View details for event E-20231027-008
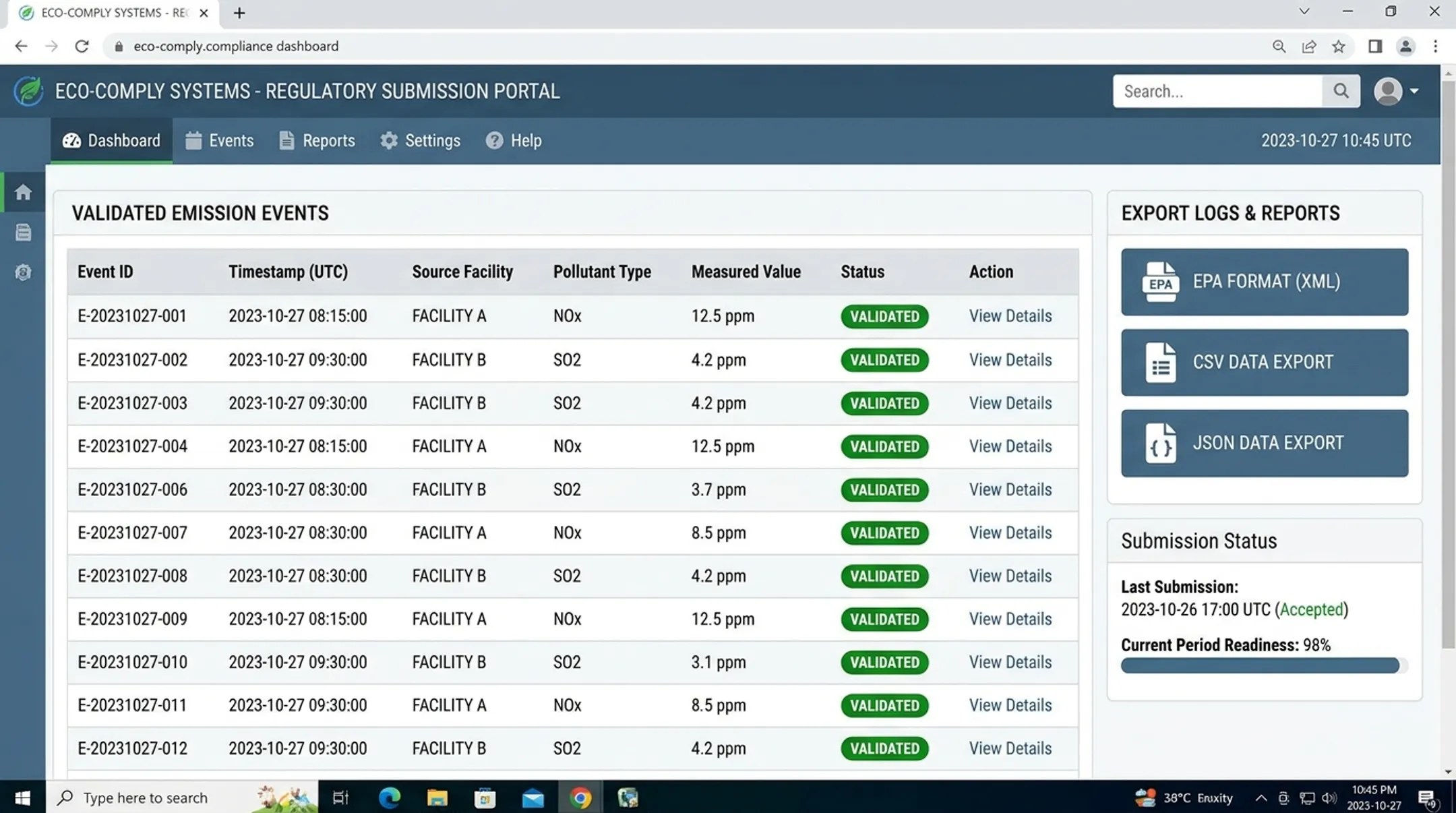The width and height of the screenshot is (1456, 813). coord(1010,576)
